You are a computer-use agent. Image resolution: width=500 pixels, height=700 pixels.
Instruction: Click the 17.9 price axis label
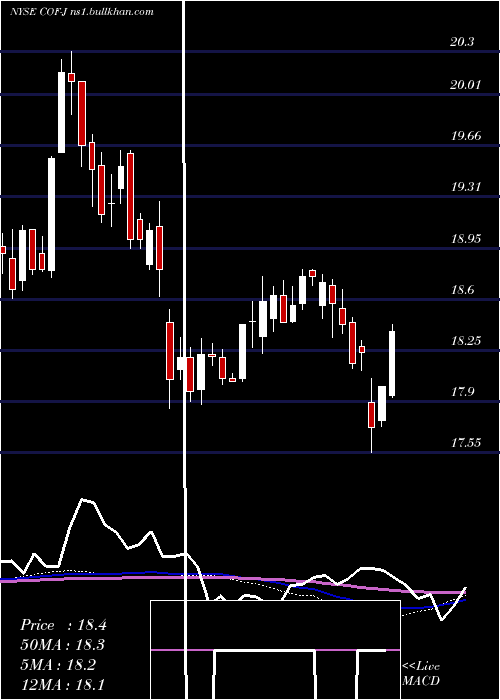pos(462,392)
